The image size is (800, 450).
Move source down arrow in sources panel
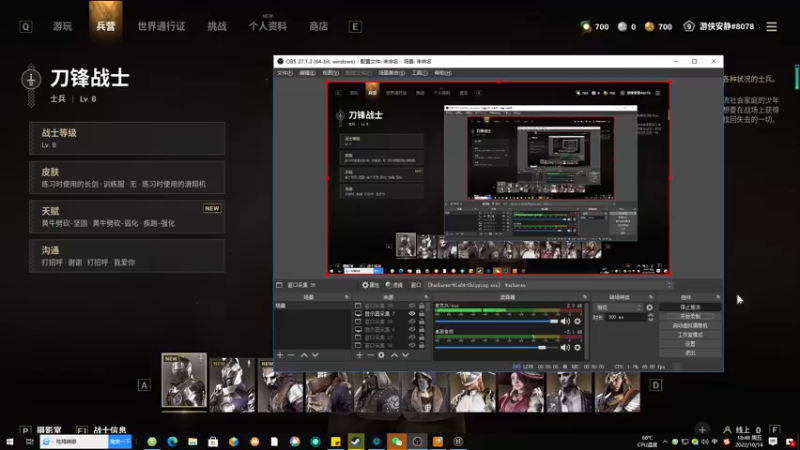click(405, 355)
